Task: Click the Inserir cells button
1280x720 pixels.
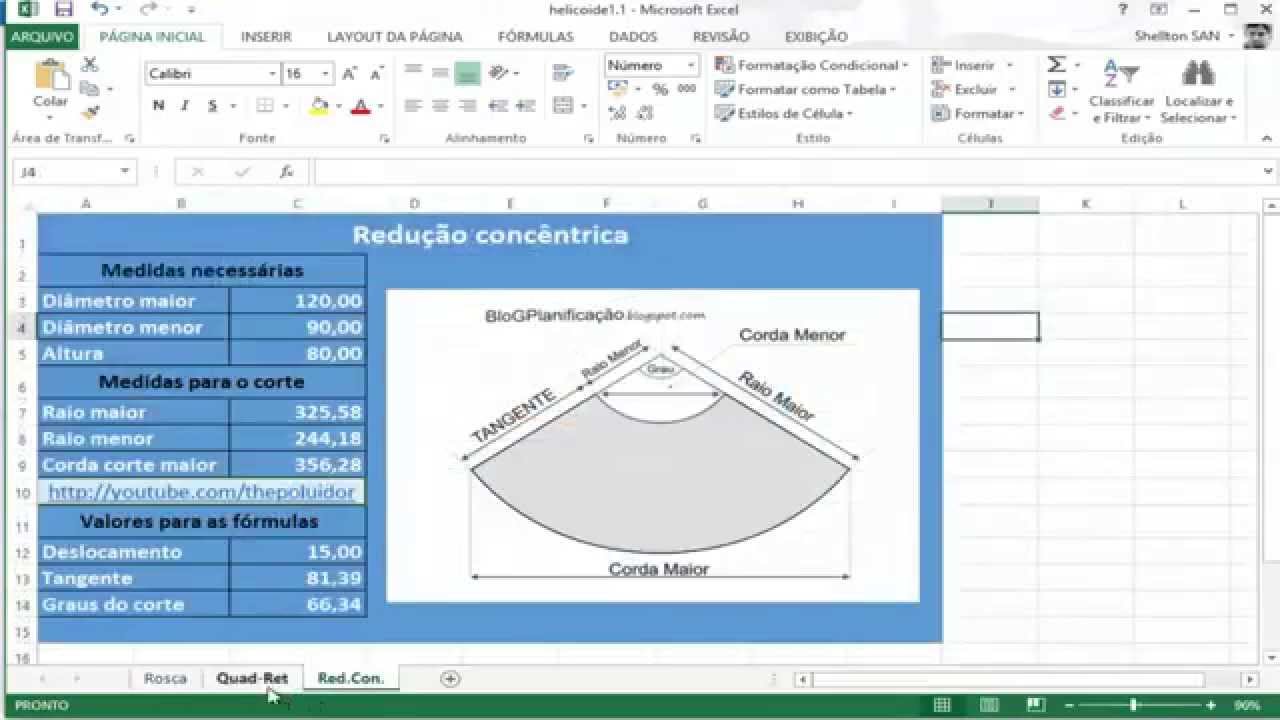Action: point(971,65)
